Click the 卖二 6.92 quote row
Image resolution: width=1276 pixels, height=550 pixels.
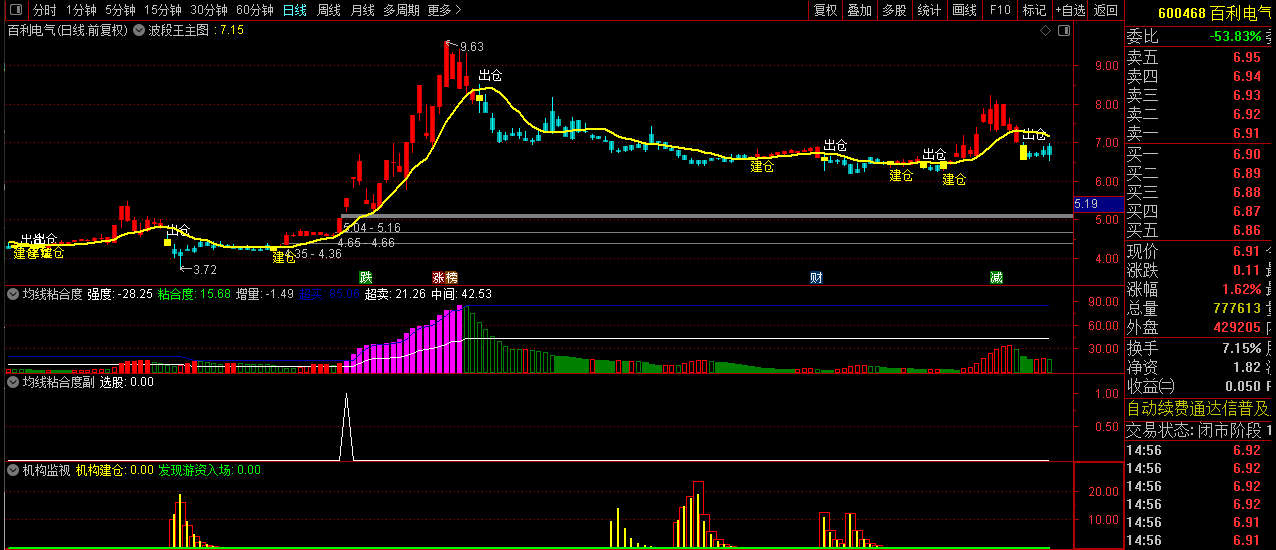click(x=1200, y=114)
